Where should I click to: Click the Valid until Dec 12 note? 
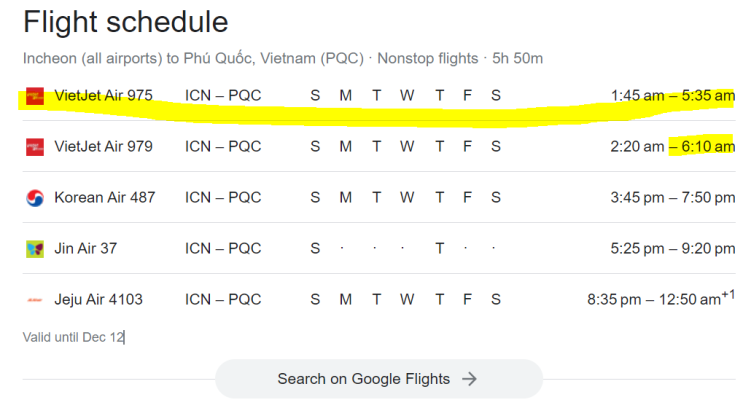point(73,338)
